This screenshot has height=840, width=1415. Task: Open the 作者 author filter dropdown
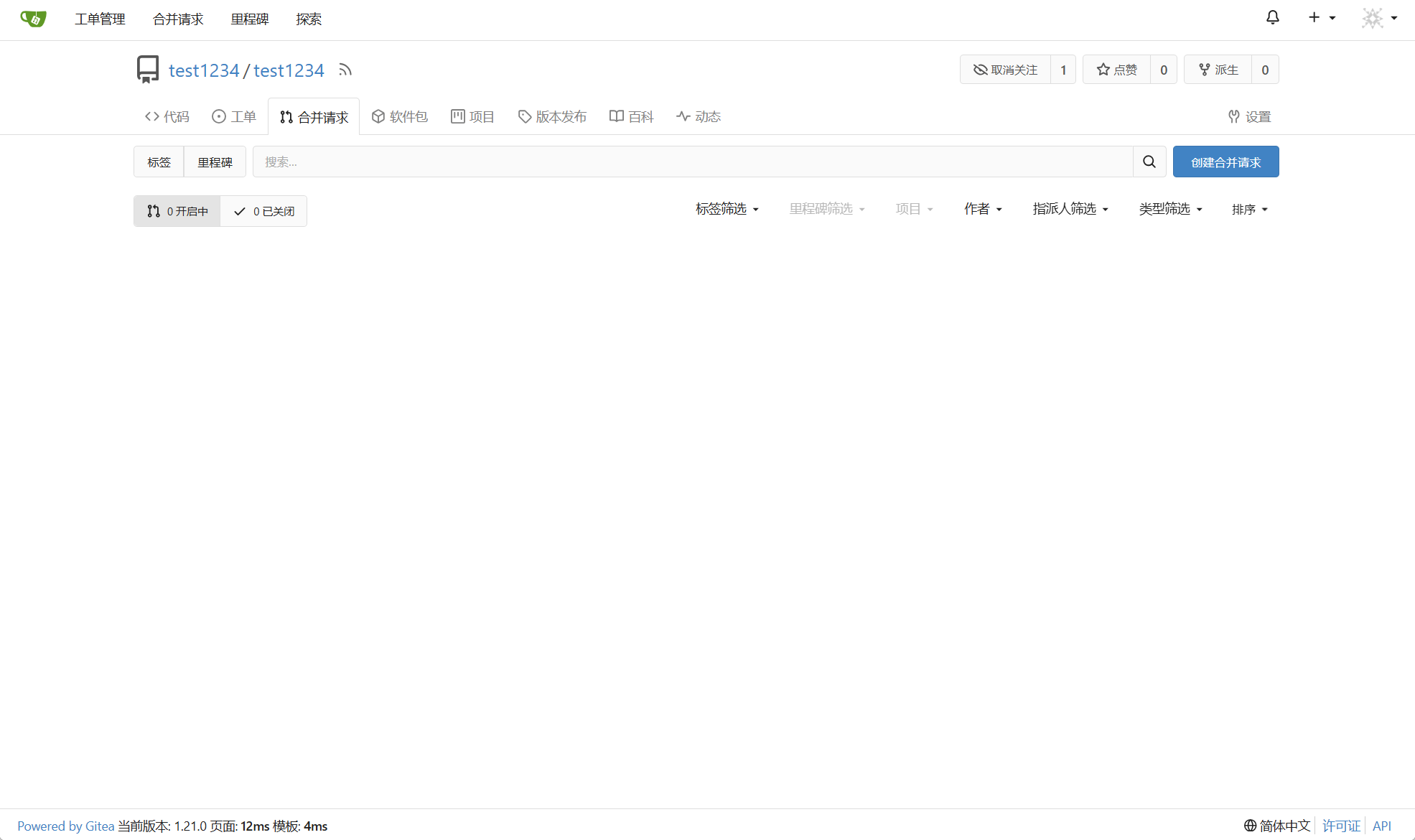point(982,208)
